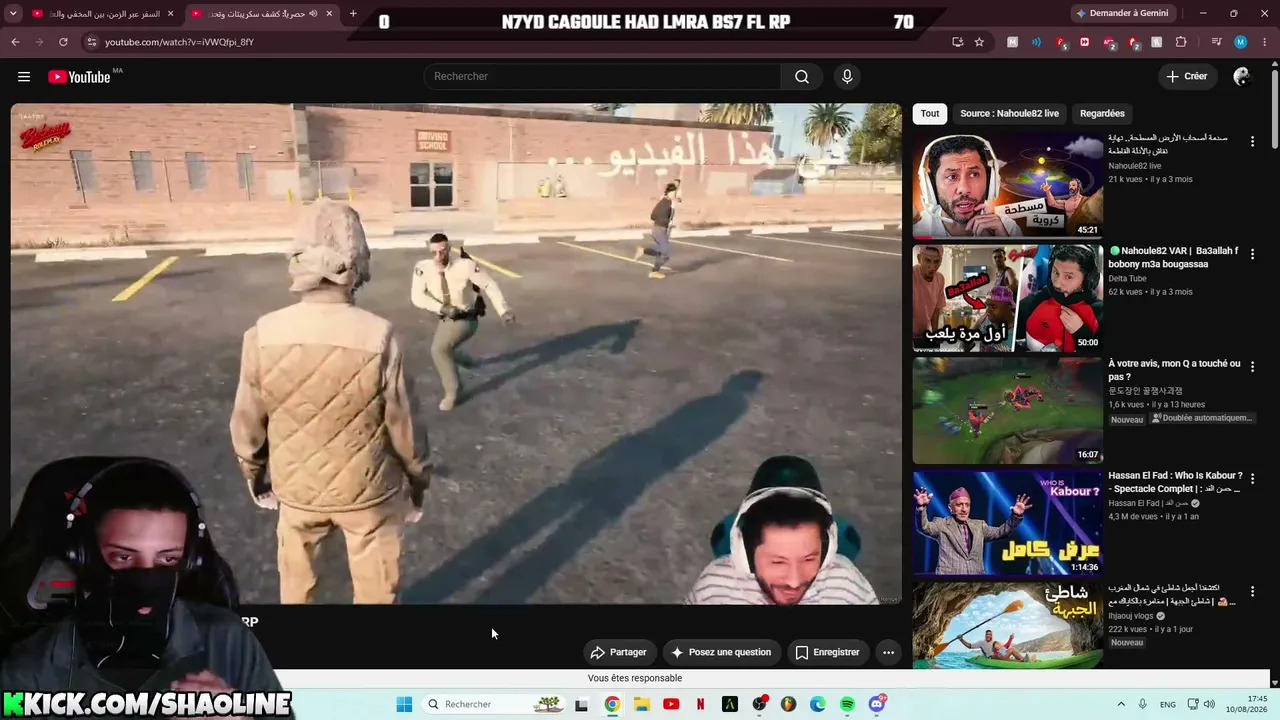Focus the YouTube Rechercher search field

click(x=602, y=77)
